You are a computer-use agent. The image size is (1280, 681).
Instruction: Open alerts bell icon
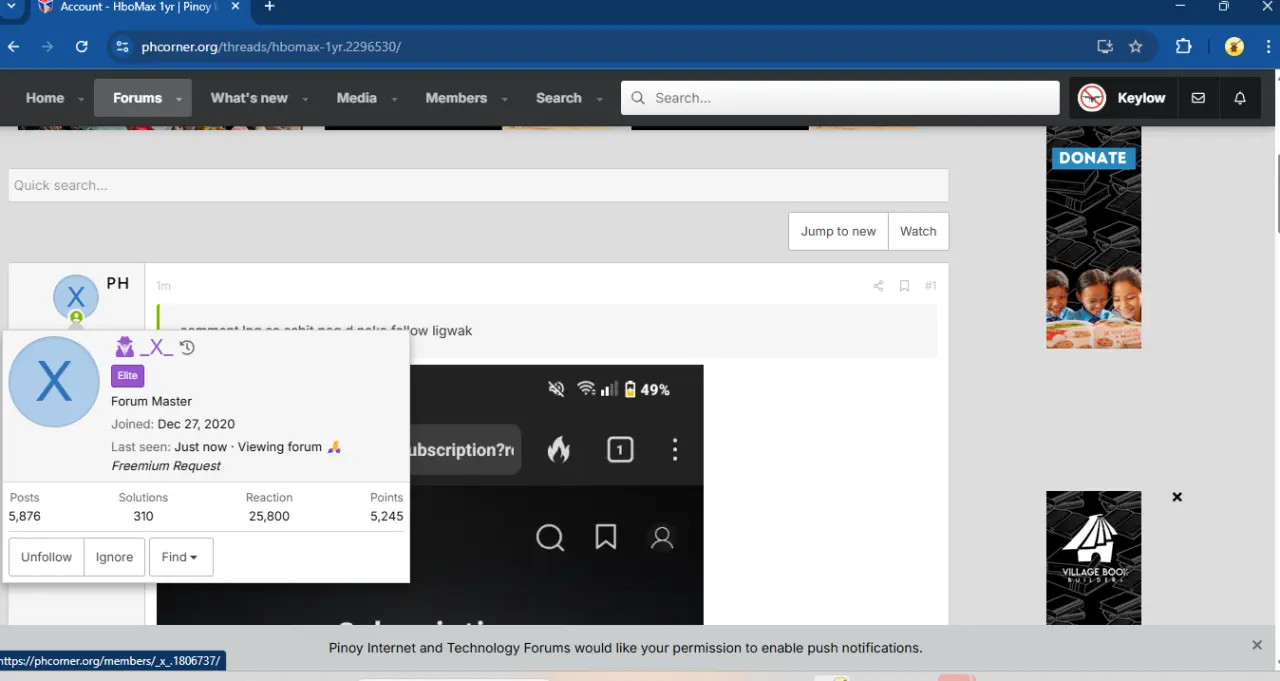point(1240,98)
